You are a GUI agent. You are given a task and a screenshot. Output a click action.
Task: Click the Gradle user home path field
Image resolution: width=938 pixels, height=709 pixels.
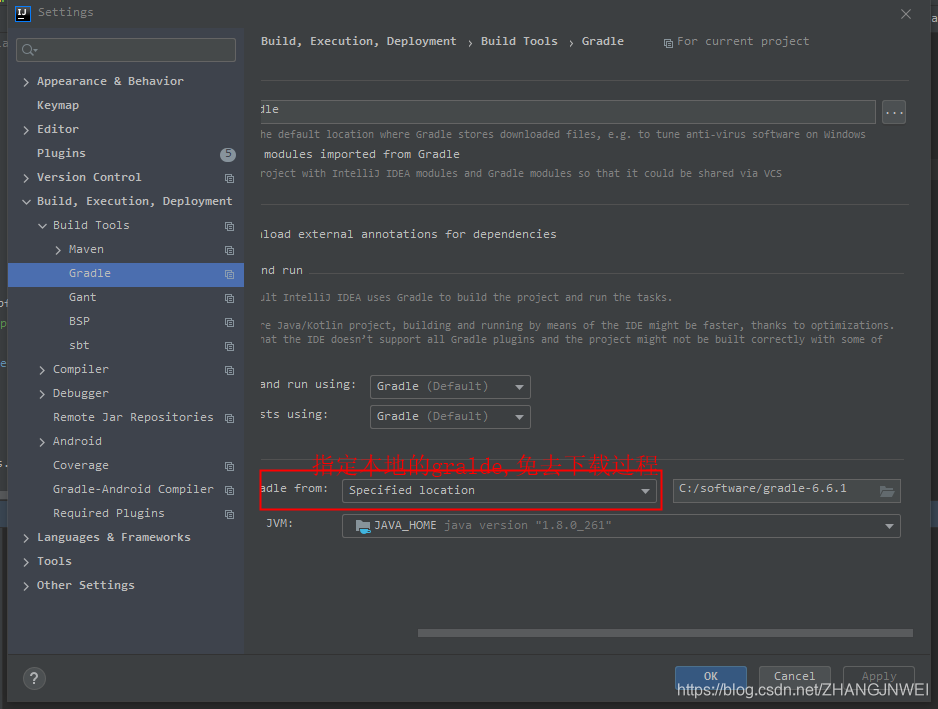click(568, 111)
